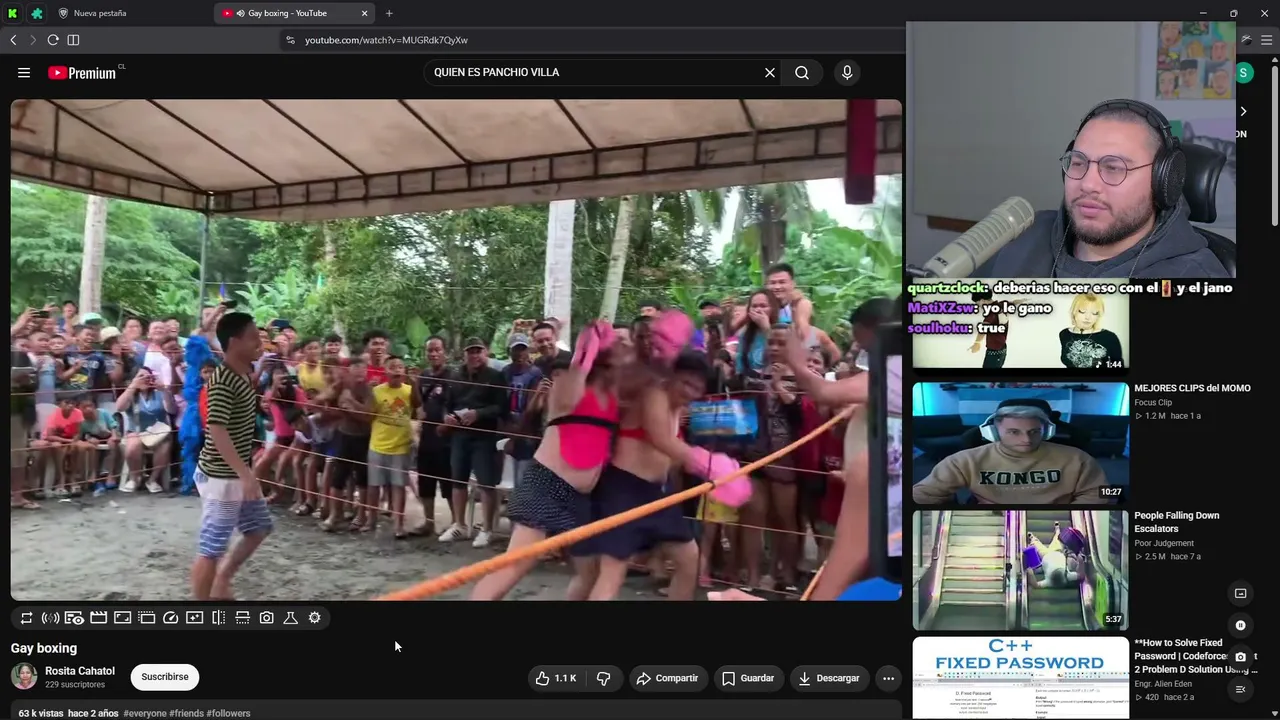Visit the Poor Judgement channel
The image size is (1280, 720).
[1164, 543]
